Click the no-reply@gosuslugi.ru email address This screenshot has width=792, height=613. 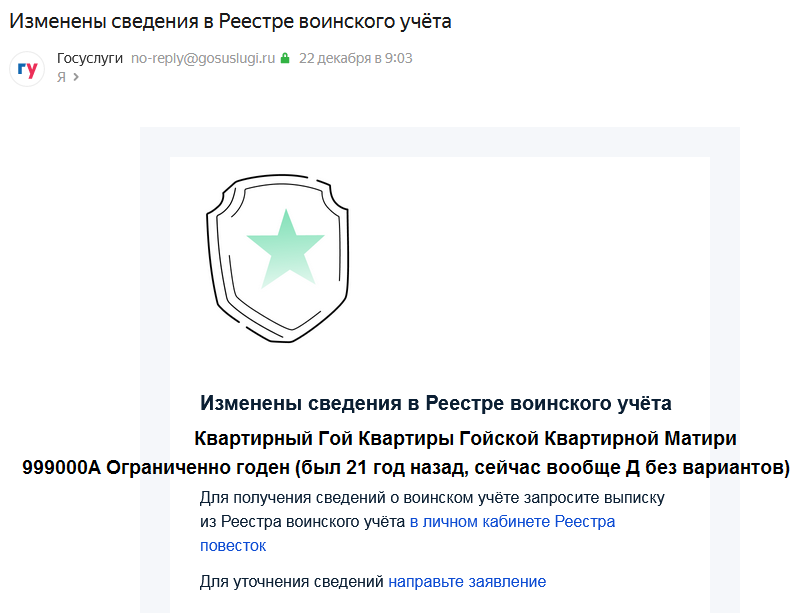tap(202, 58)
